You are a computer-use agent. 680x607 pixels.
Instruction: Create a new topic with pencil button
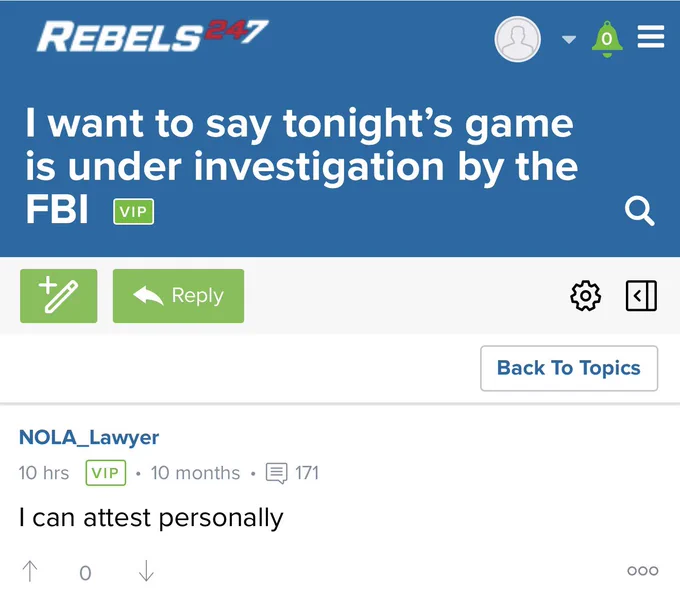tap(59, 296)
